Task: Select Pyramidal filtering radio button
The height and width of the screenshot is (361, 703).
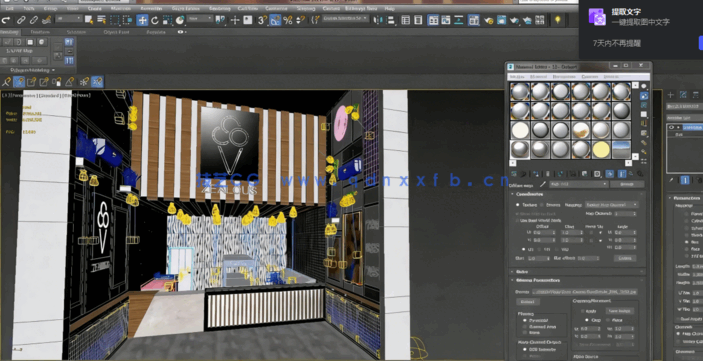Action: point(525,321)
